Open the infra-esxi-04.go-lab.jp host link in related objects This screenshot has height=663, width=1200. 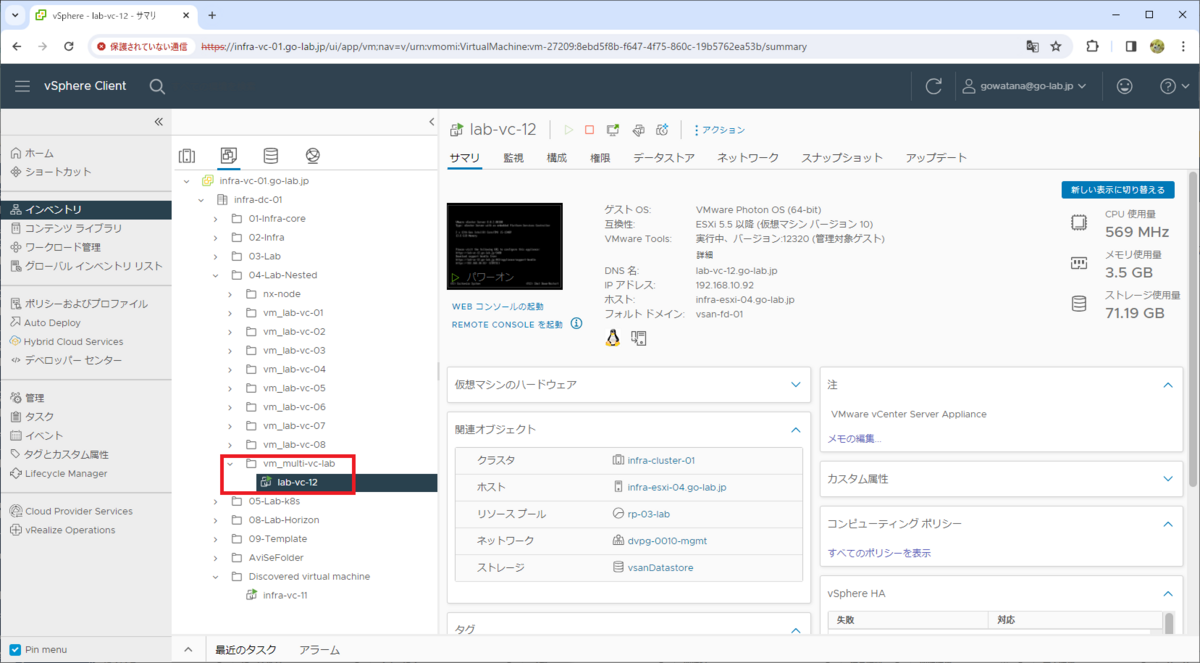677,487
